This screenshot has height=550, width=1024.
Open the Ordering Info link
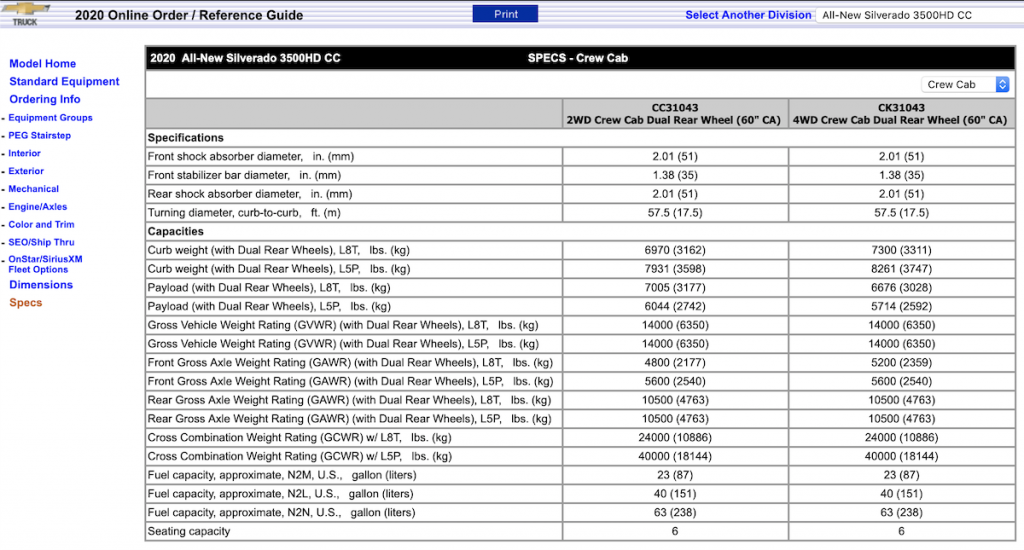click(44, 99)
